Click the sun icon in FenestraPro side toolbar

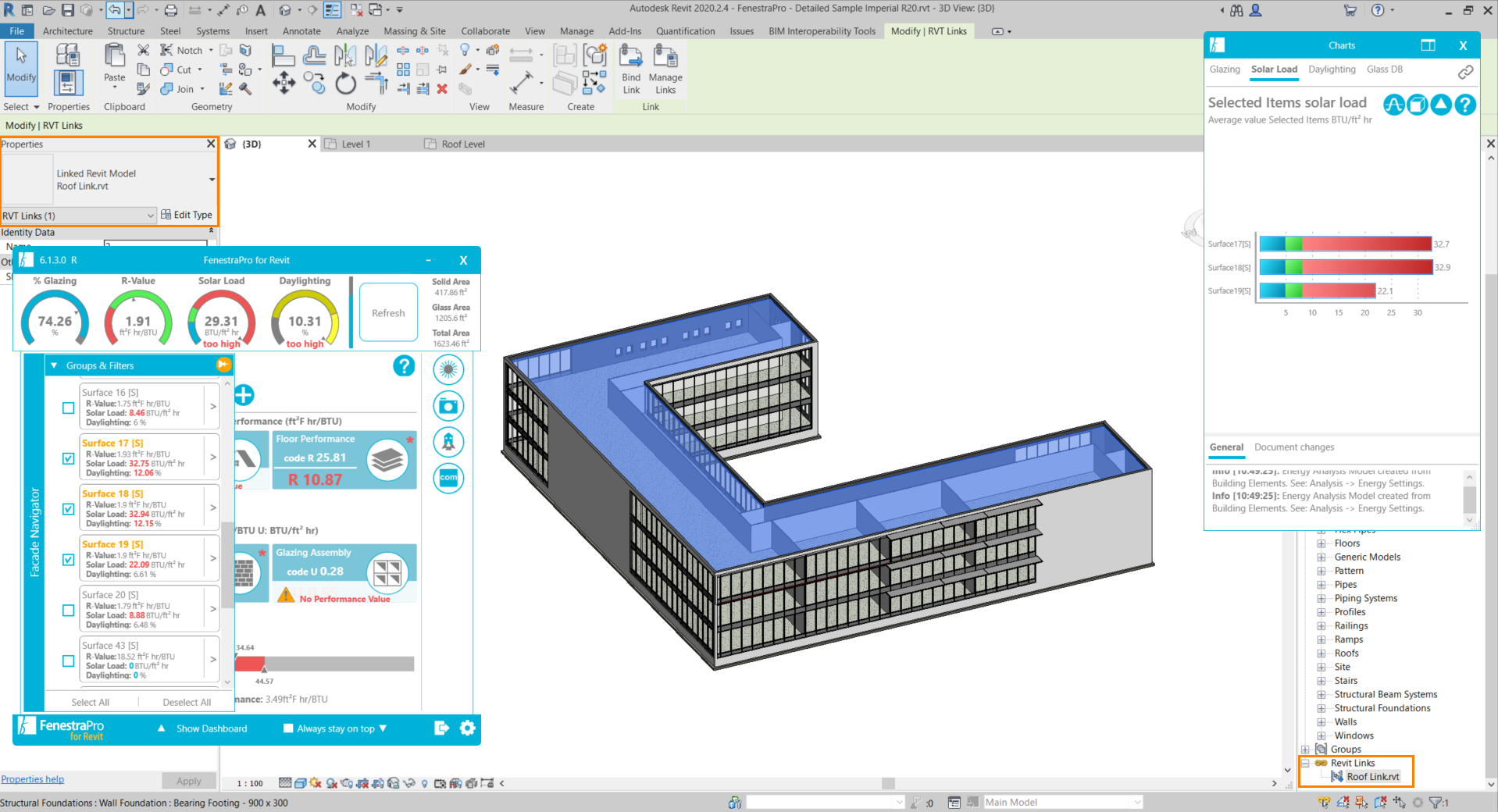[x=448, y=369]
